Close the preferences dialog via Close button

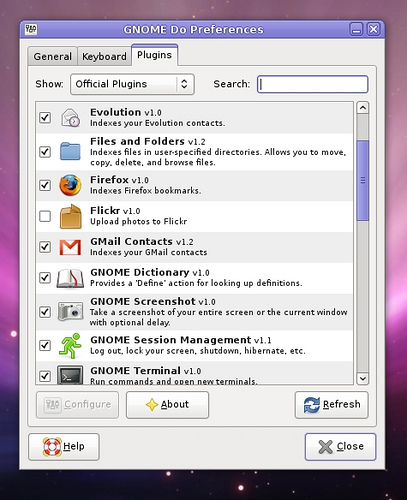340,447
